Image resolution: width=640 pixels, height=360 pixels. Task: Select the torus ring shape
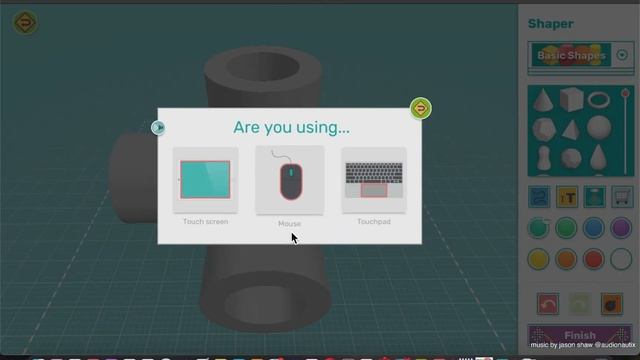coord(599,99)
